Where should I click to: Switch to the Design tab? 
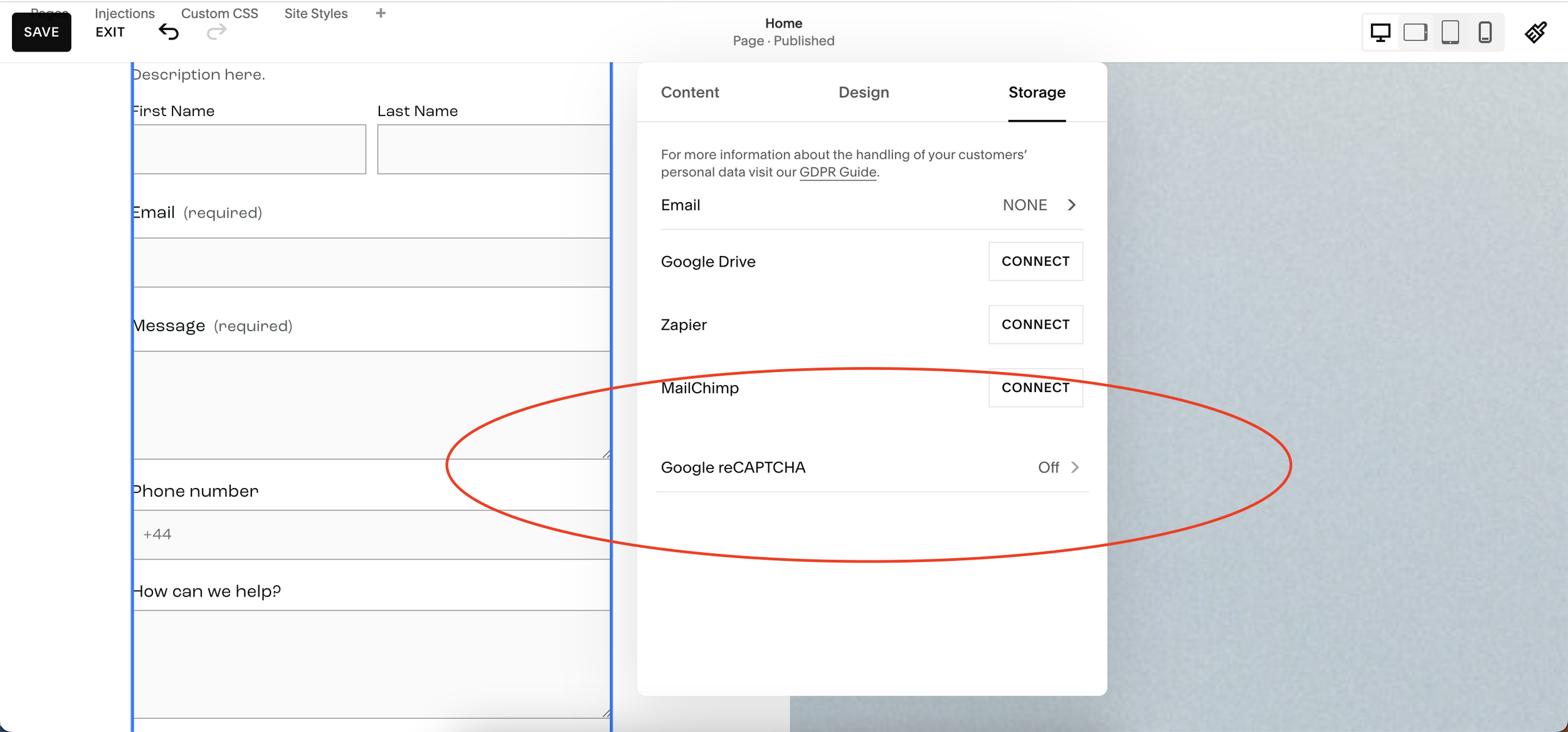(864, 92)
